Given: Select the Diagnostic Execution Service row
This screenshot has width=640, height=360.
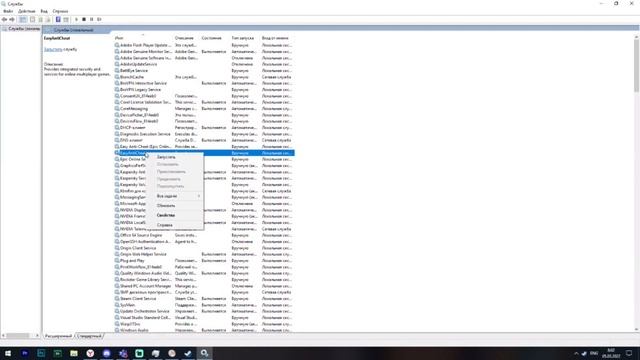Looking at the screenshot, I should (204, 134).
